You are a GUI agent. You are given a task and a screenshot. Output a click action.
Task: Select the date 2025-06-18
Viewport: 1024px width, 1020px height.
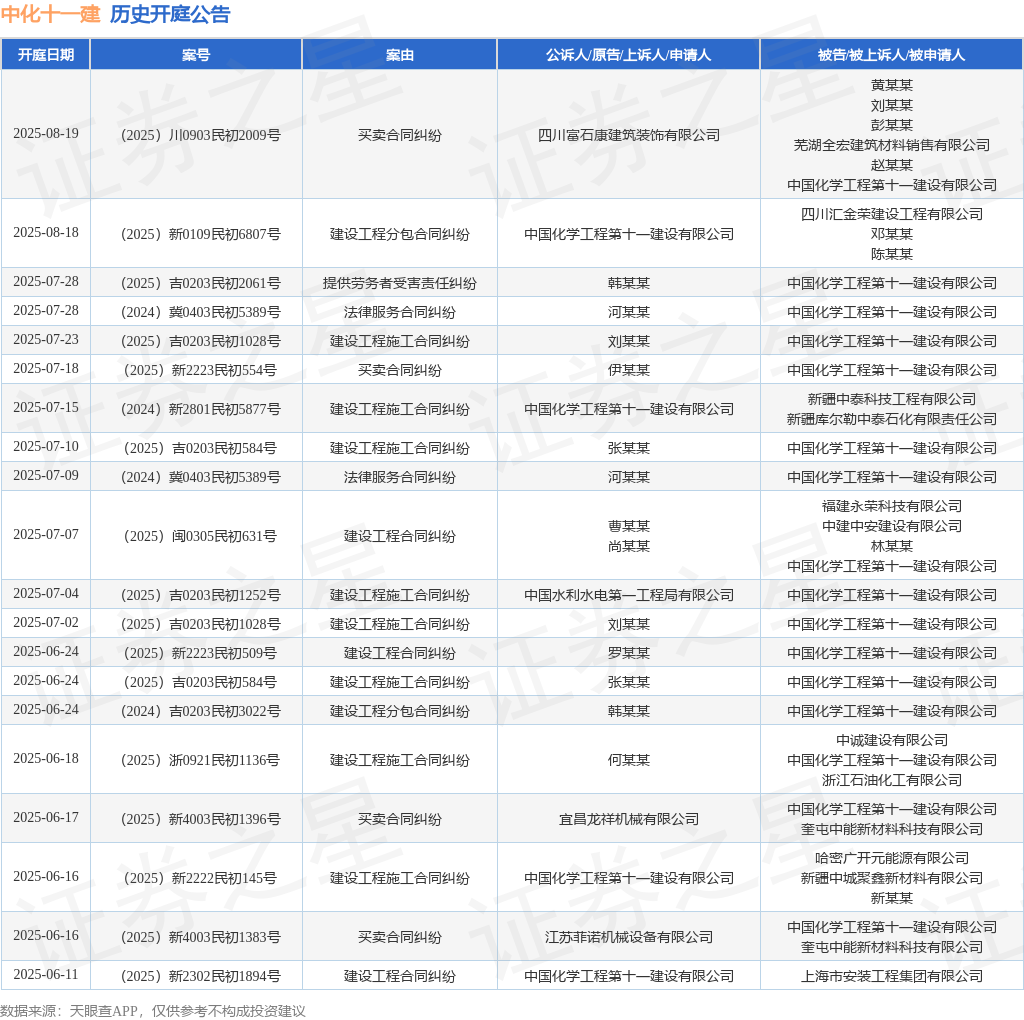click(x=46, y=758)
